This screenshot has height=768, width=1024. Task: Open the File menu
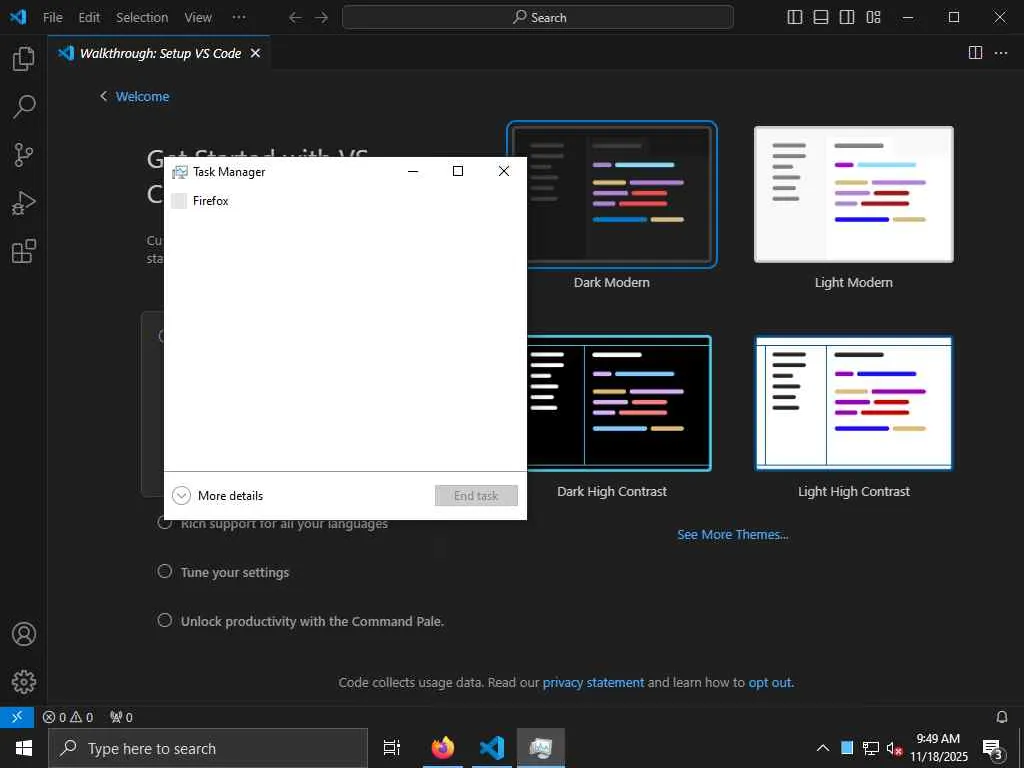52,18
